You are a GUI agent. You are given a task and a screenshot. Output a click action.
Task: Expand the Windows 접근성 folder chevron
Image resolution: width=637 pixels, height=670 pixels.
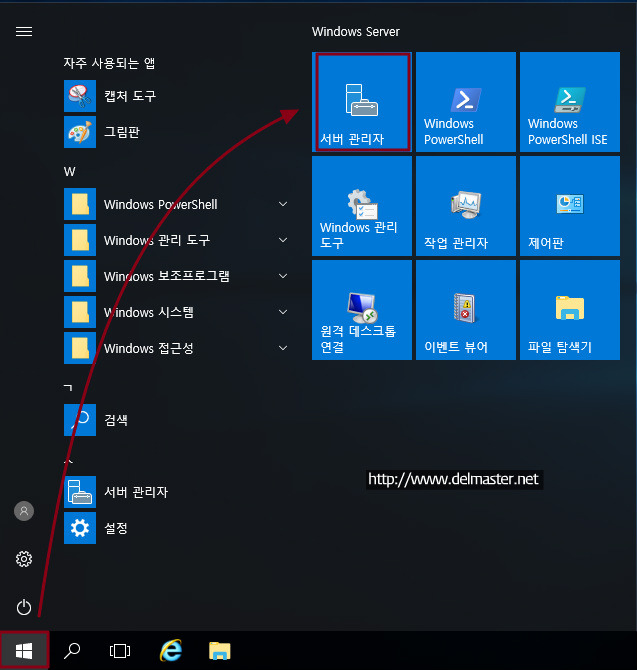click(x=283, y=348)
